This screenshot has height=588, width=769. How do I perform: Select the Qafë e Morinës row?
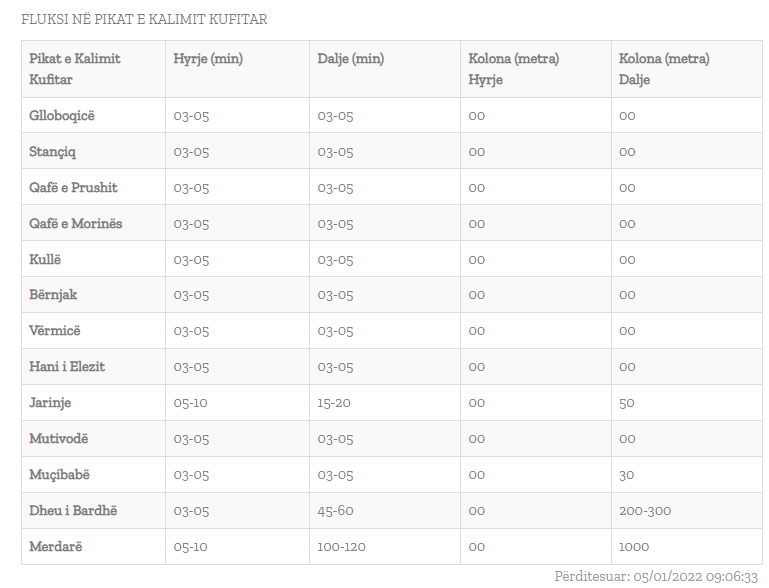pyautogui.click(x=391, y=223)
